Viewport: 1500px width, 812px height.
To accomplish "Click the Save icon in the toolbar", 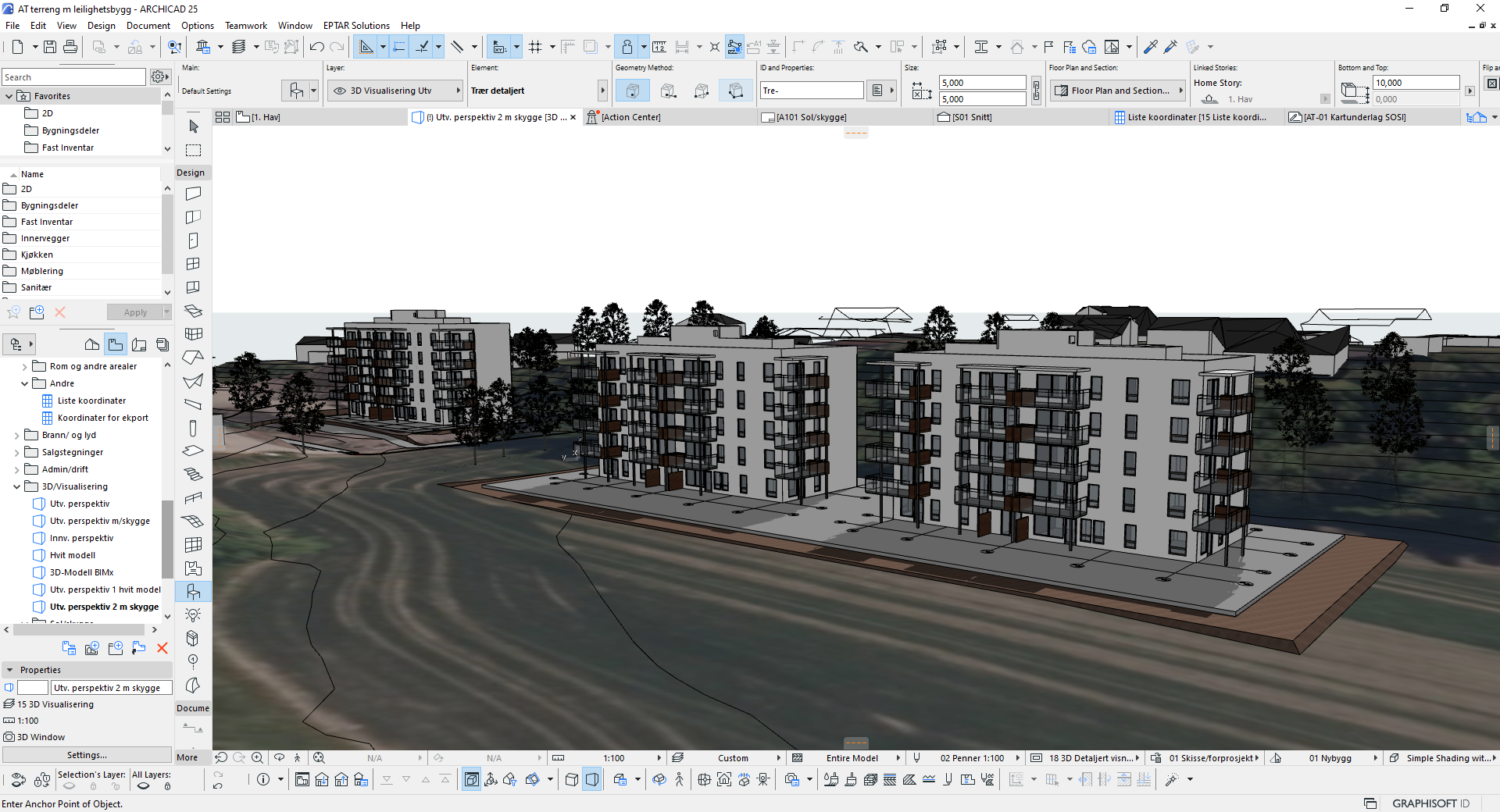I will 50,47.
